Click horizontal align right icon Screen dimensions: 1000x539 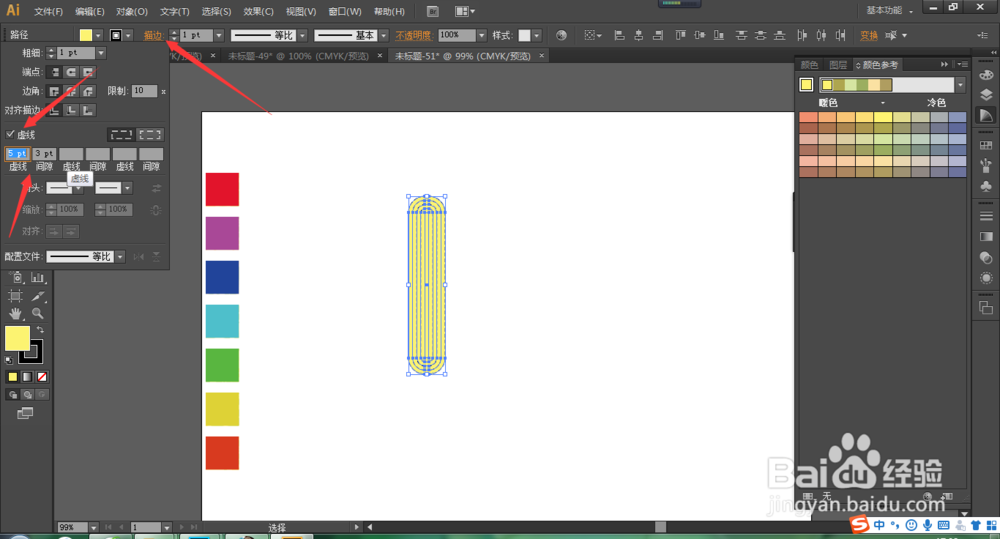tap(658, 36)
